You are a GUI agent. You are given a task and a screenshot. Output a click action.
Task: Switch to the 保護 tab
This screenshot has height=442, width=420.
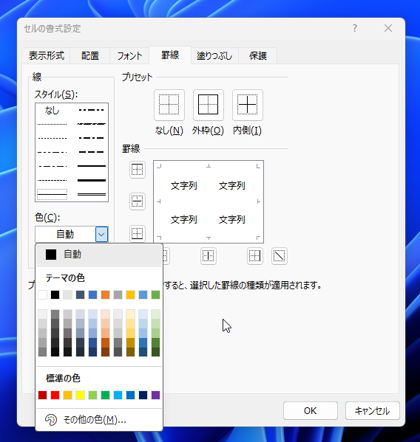pyautogui.click(x=258, y=55)
